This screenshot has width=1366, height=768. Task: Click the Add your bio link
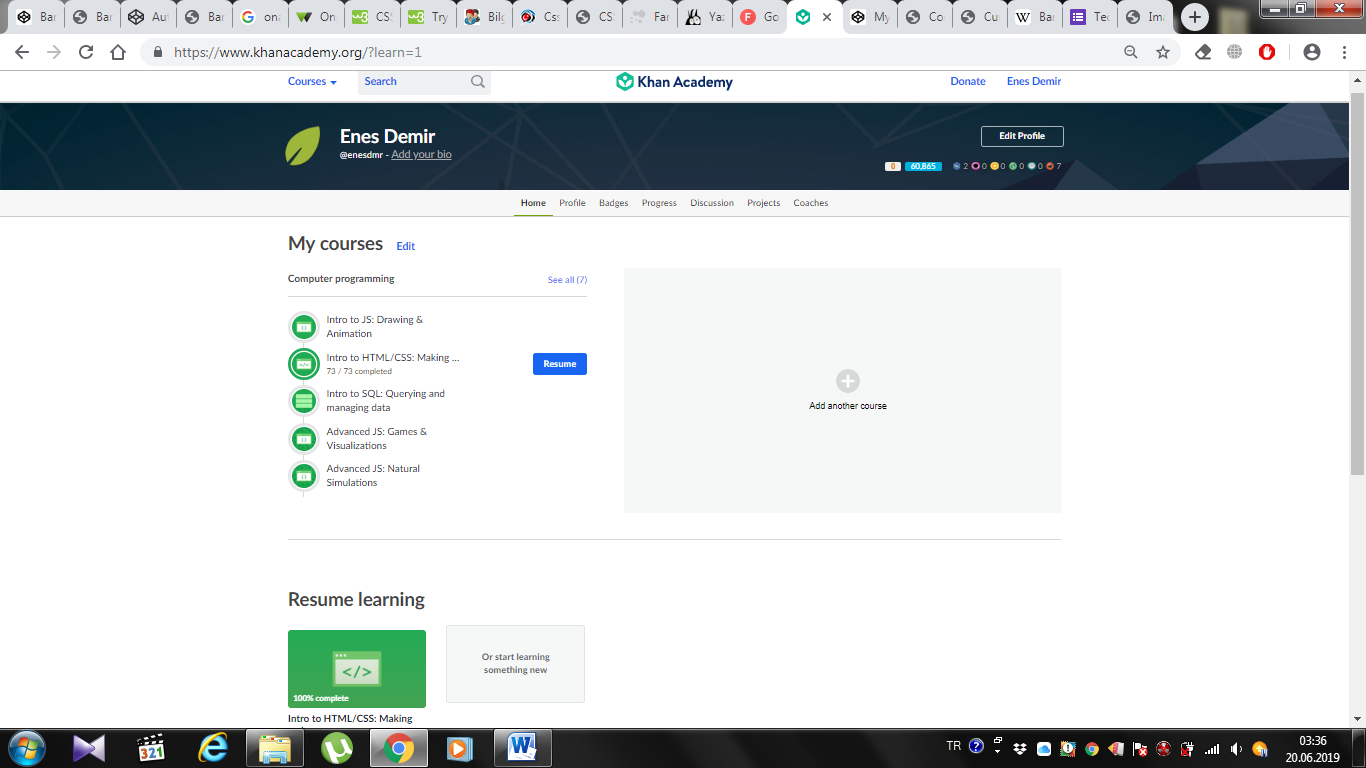tap(421, 155)
